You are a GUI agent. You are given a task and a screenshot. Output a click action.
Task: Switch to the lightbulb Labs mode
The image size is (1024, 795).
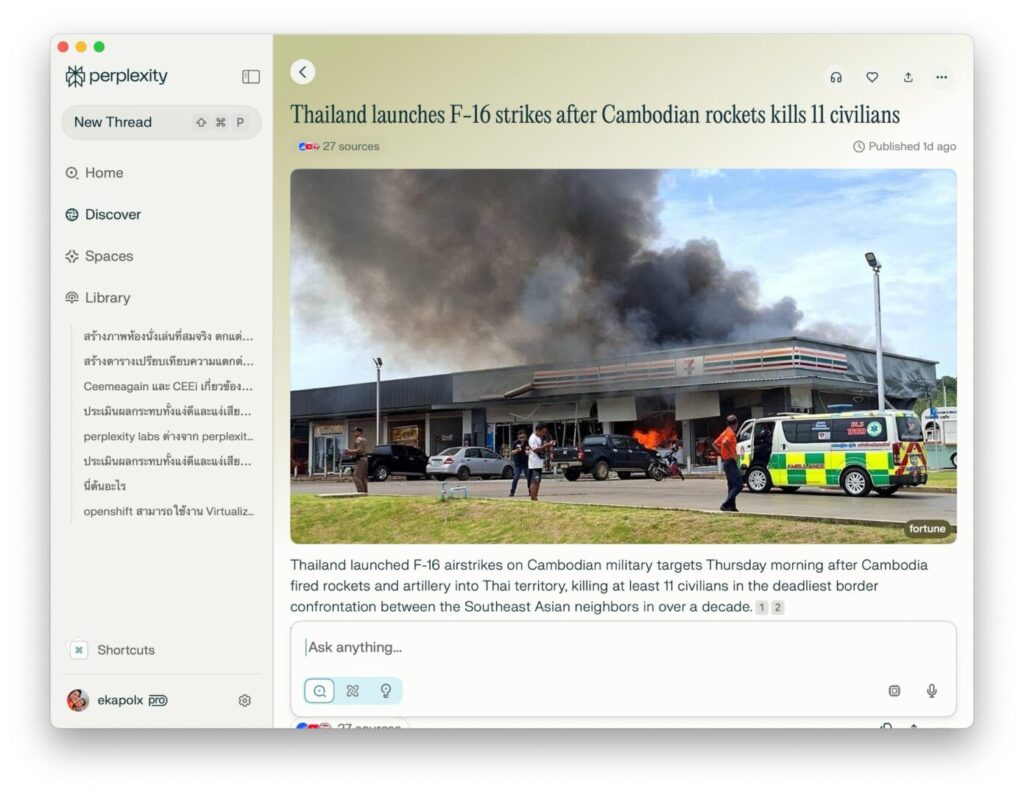coord(386,691)
